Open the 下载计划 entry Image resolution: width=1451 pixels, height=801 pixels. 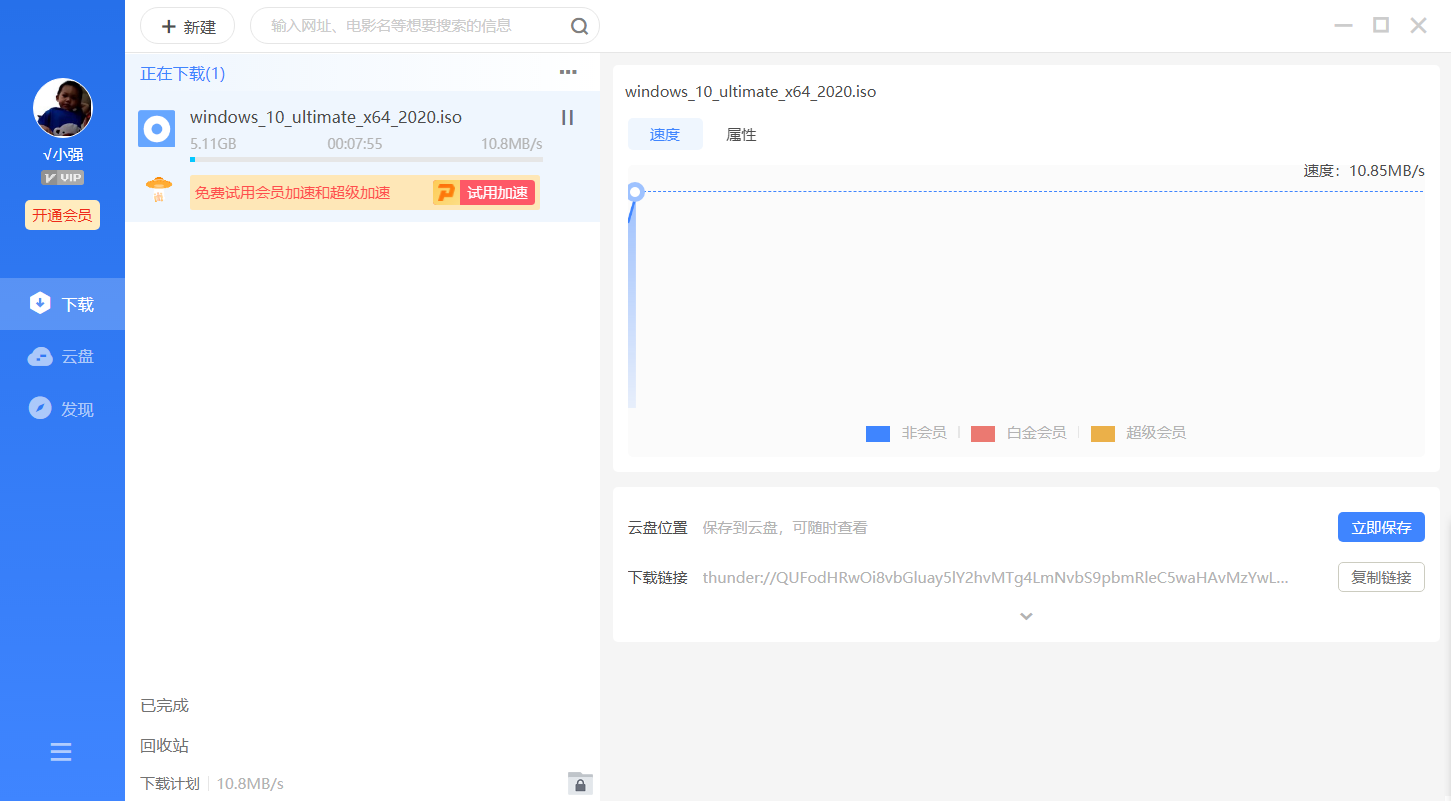pyautogui.click(x=170, y=784)
